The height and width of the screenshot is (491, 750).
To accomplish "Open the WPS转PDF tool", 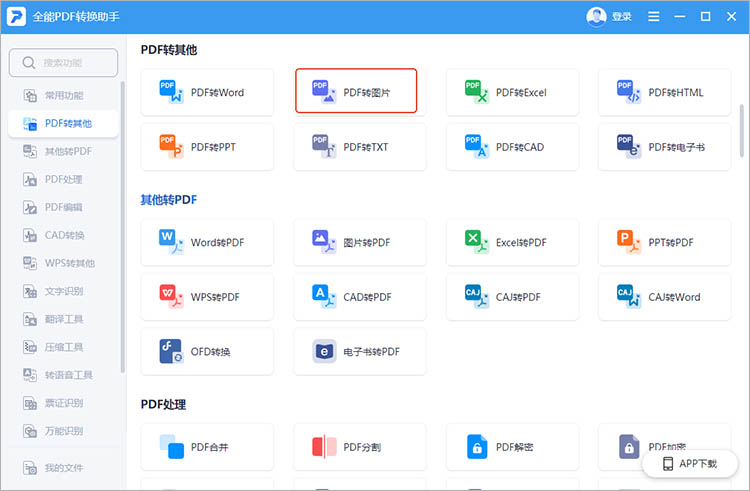I will pos(207,297).
